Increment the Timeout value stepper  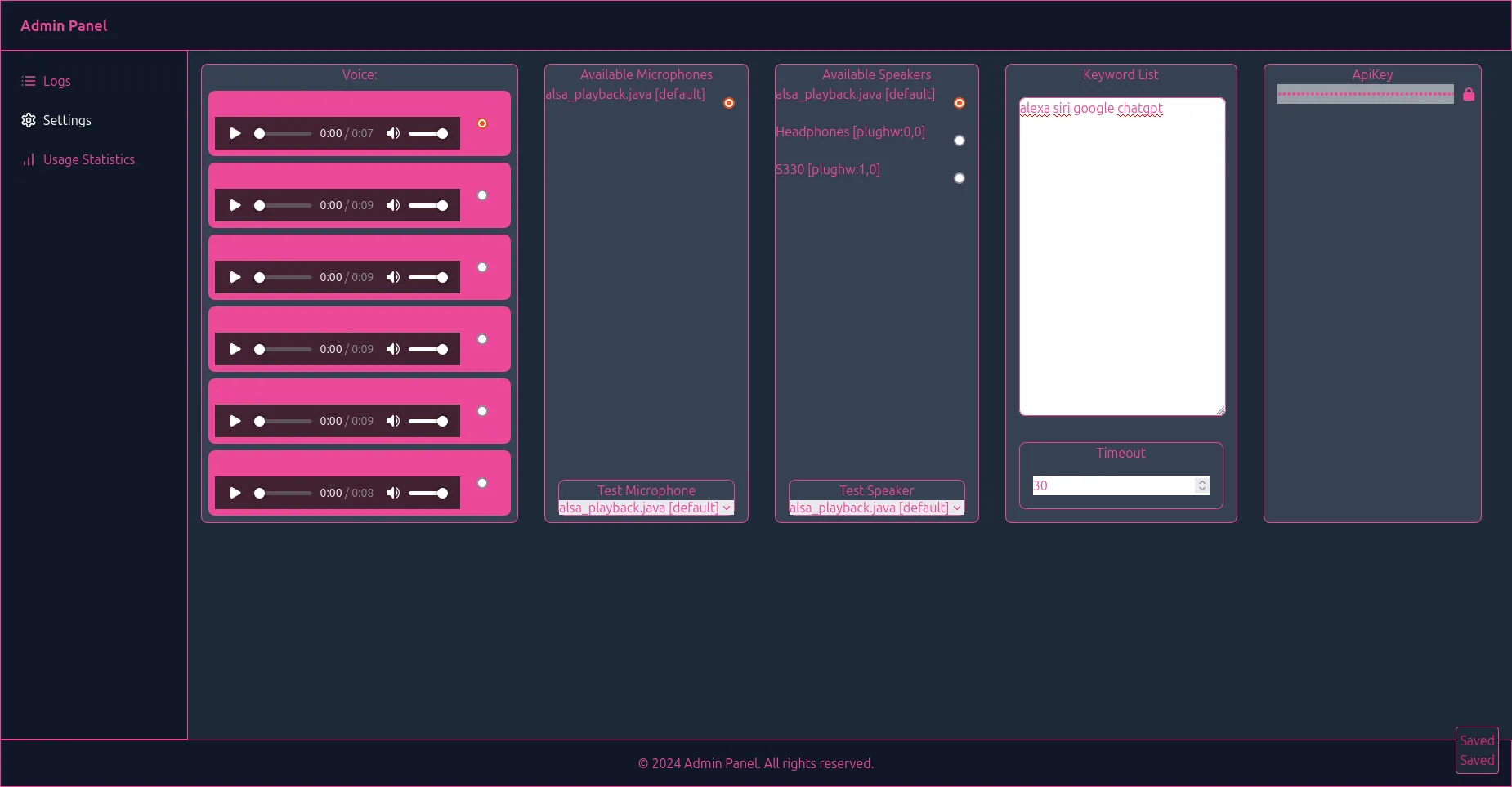[1201, 481]
